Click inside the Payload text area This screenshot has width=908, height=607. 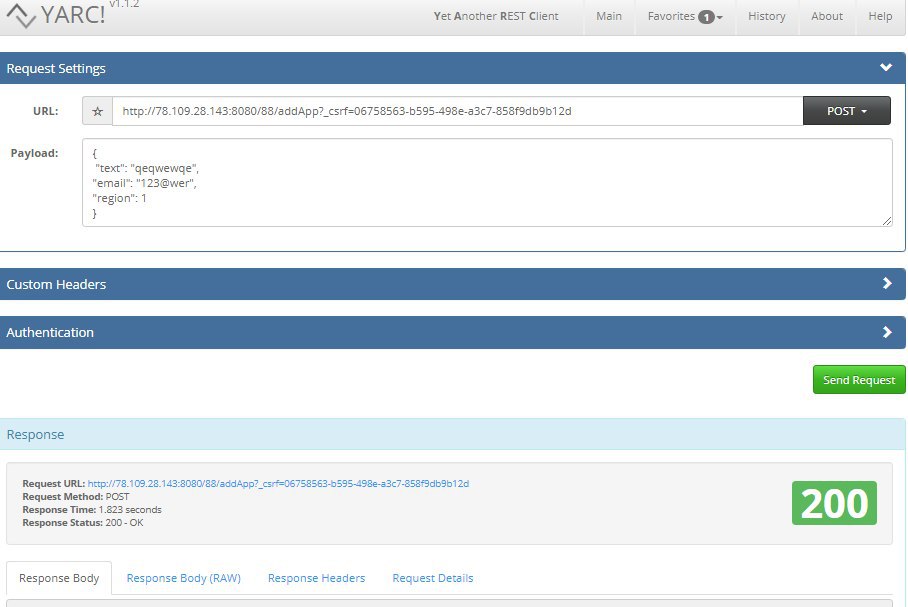pos(487,182)
